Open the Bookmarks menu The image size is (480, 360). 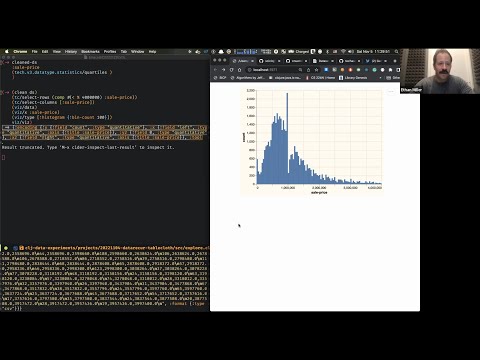[90, 51]
